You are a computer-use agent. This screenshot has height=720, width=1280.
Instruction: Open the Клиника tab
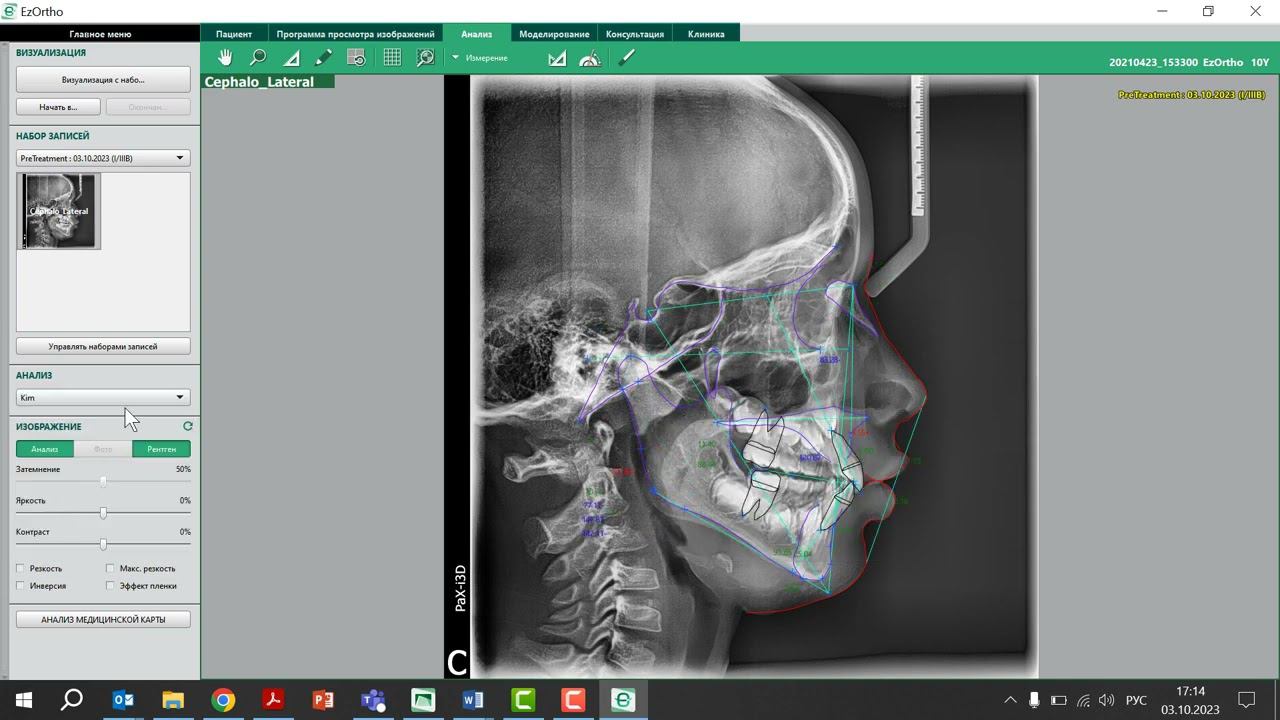coord(706,33)
